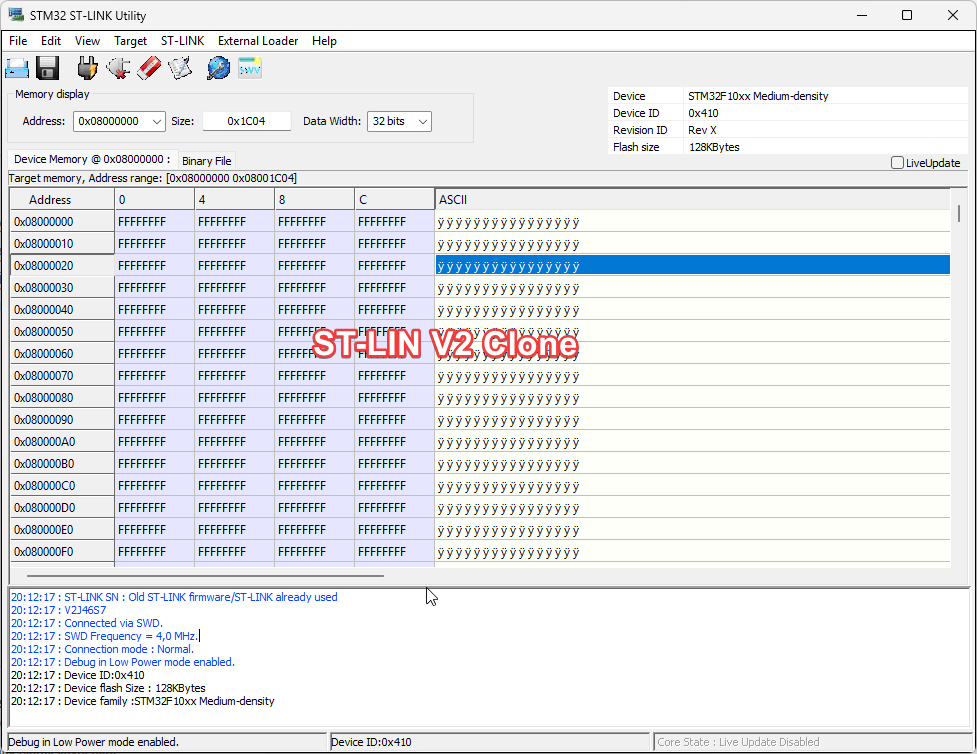Select address row 0x080000D0
Screen dimensions: 977x754
coord(62,508)
